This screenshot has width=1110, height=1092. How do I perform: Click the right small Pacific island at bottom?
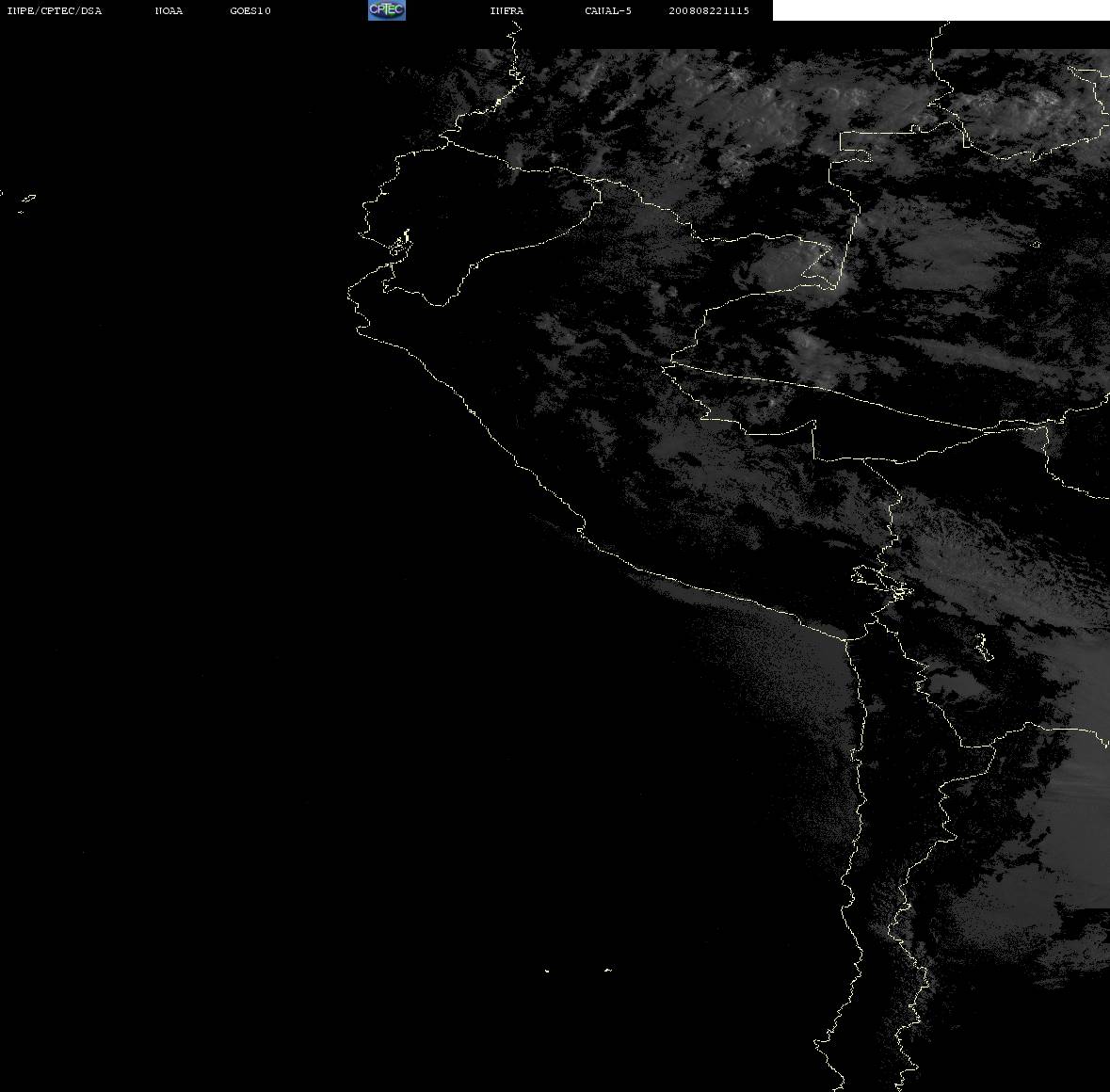608,970
